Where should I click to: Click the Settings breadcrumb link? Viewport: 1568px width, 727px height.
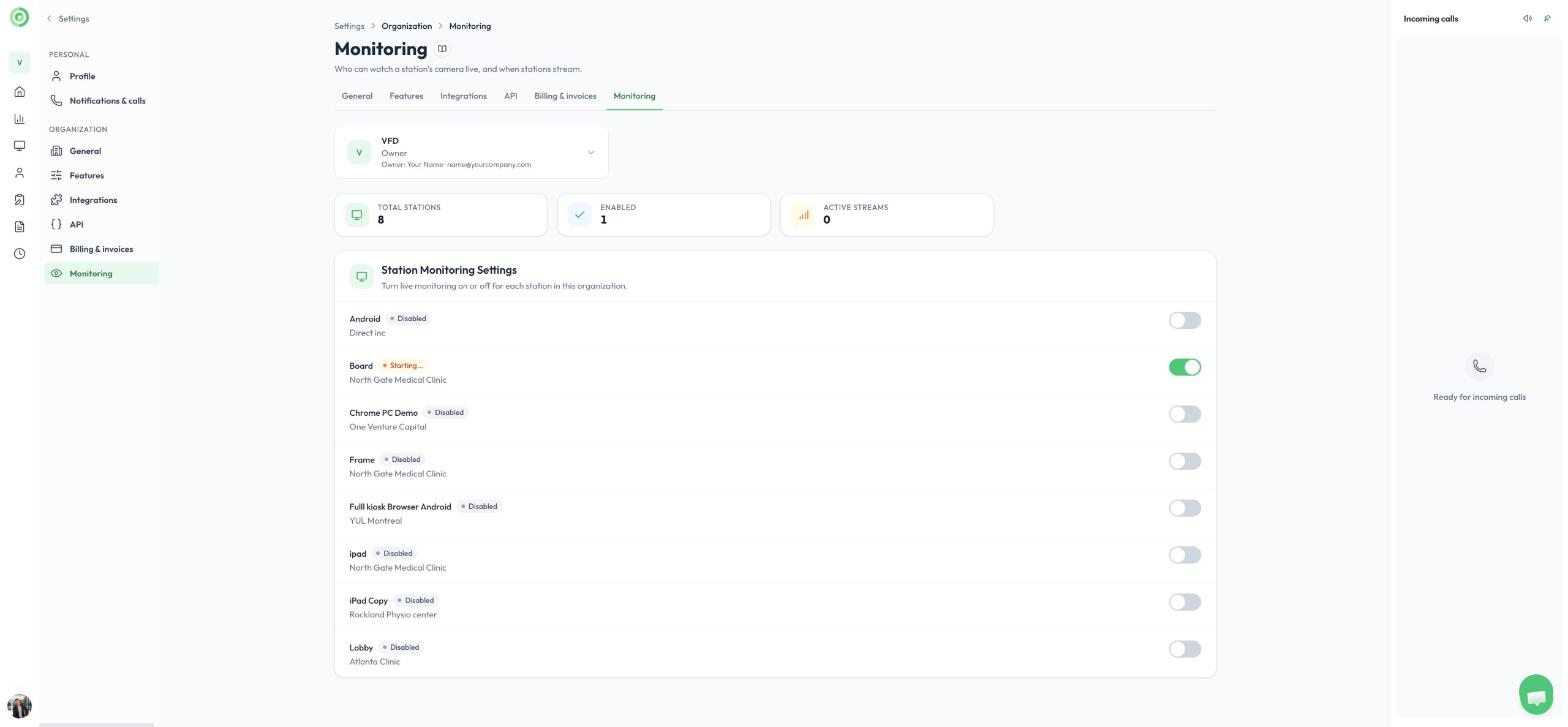349,26
